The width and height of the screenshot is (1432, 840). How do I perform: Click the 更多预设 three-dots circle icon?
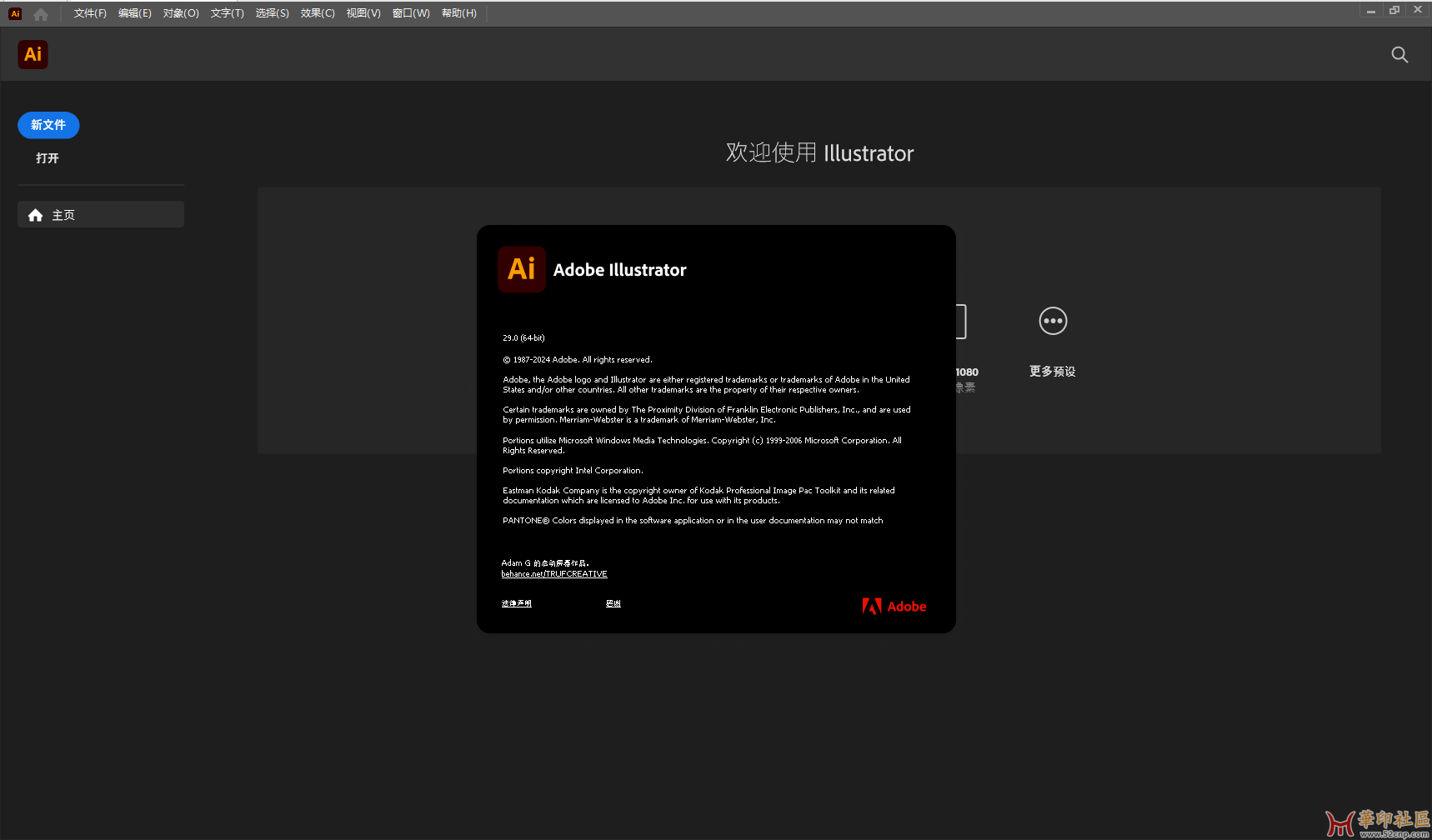(1053, 321)
